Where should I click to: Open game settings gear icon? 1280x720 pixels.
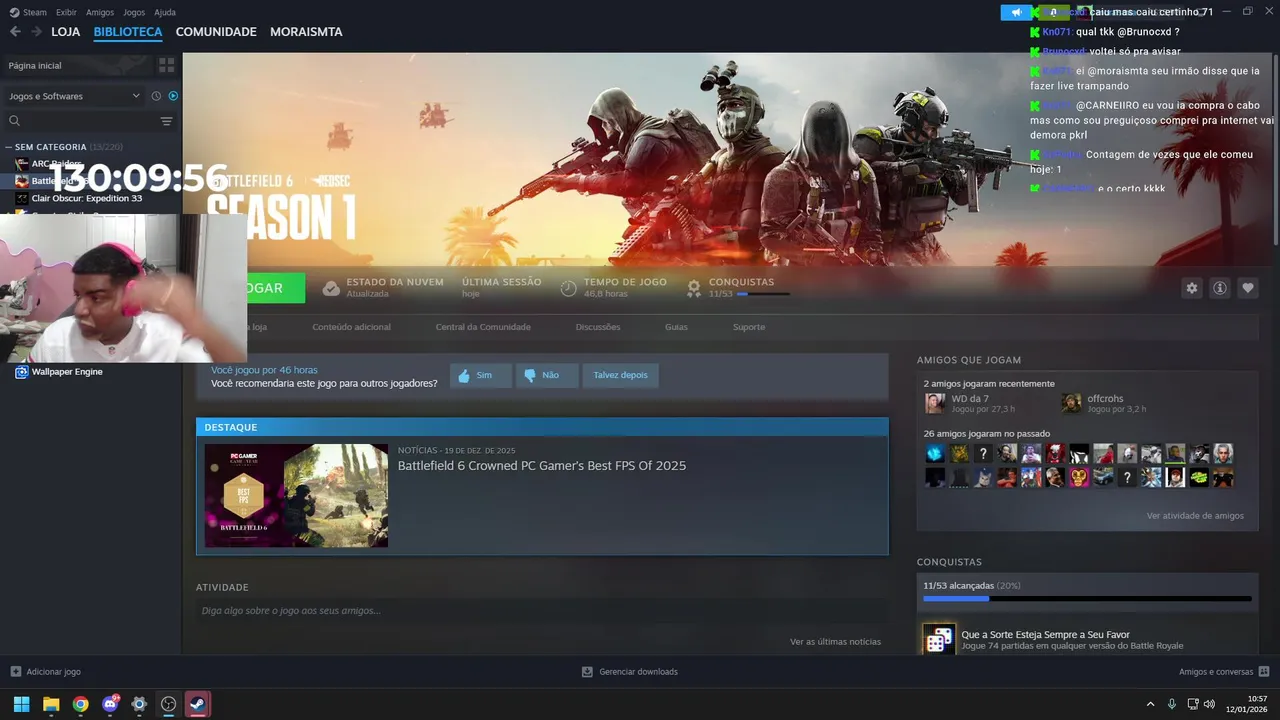pos(1191,288)
